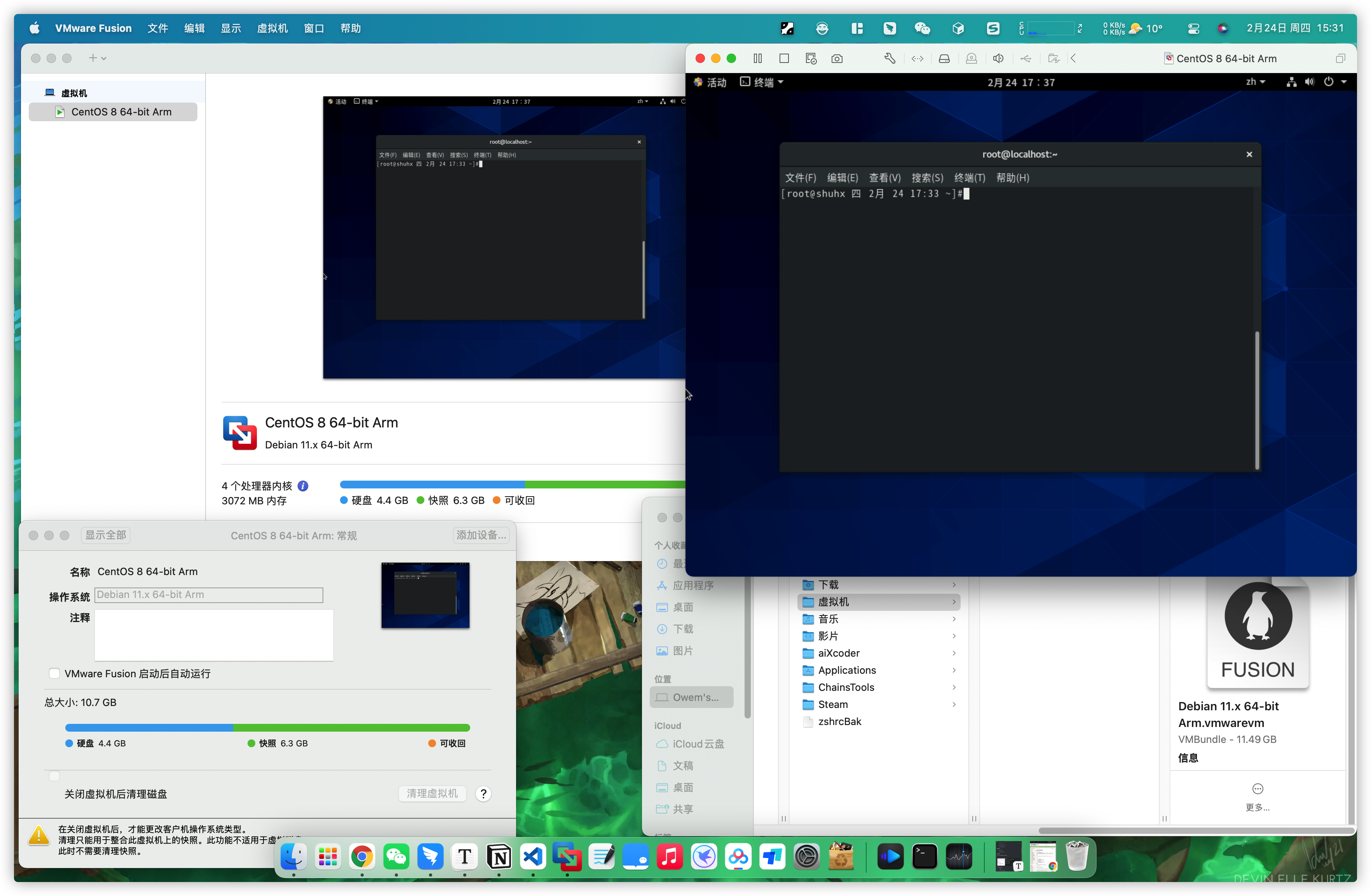Open Visual Studio Code from the Dock
Viewport: 1371px width, 896px height.
click(x=533, y=857)
